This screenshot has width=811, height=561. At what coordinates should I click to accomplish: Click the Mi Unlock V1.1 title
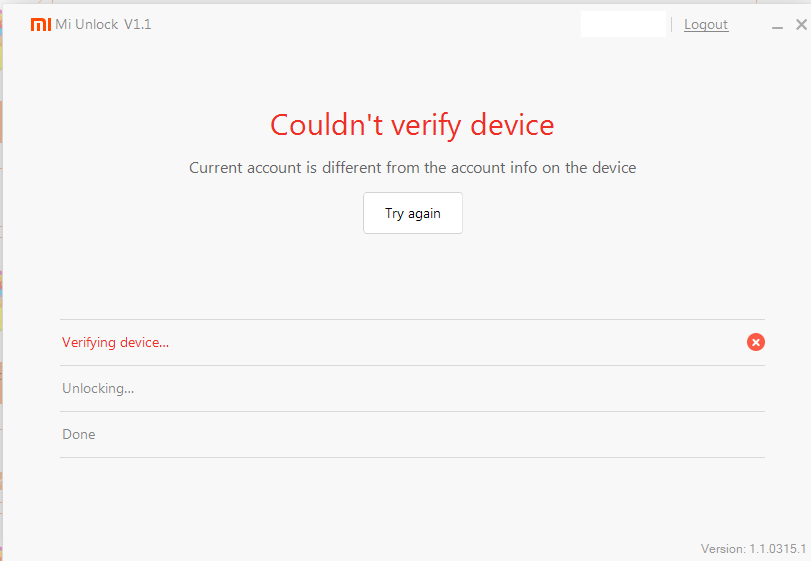tap(103, 24)
